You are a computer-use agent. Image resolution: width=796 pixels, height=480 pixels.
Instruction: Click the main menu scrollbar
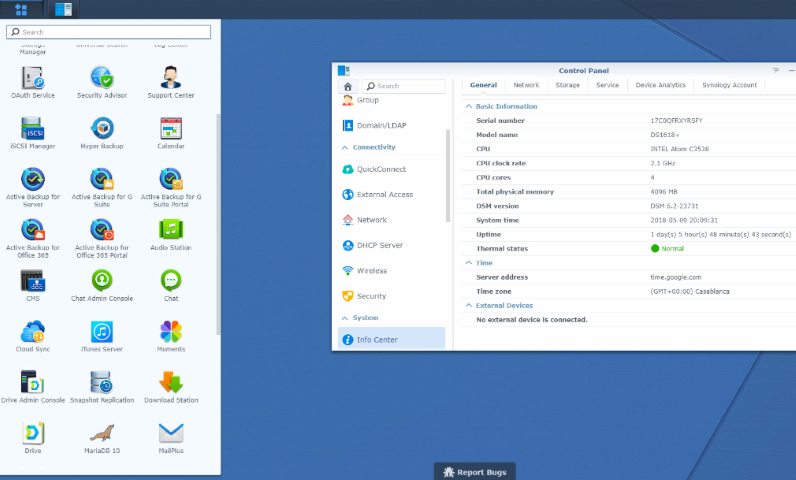click(218, 224)
